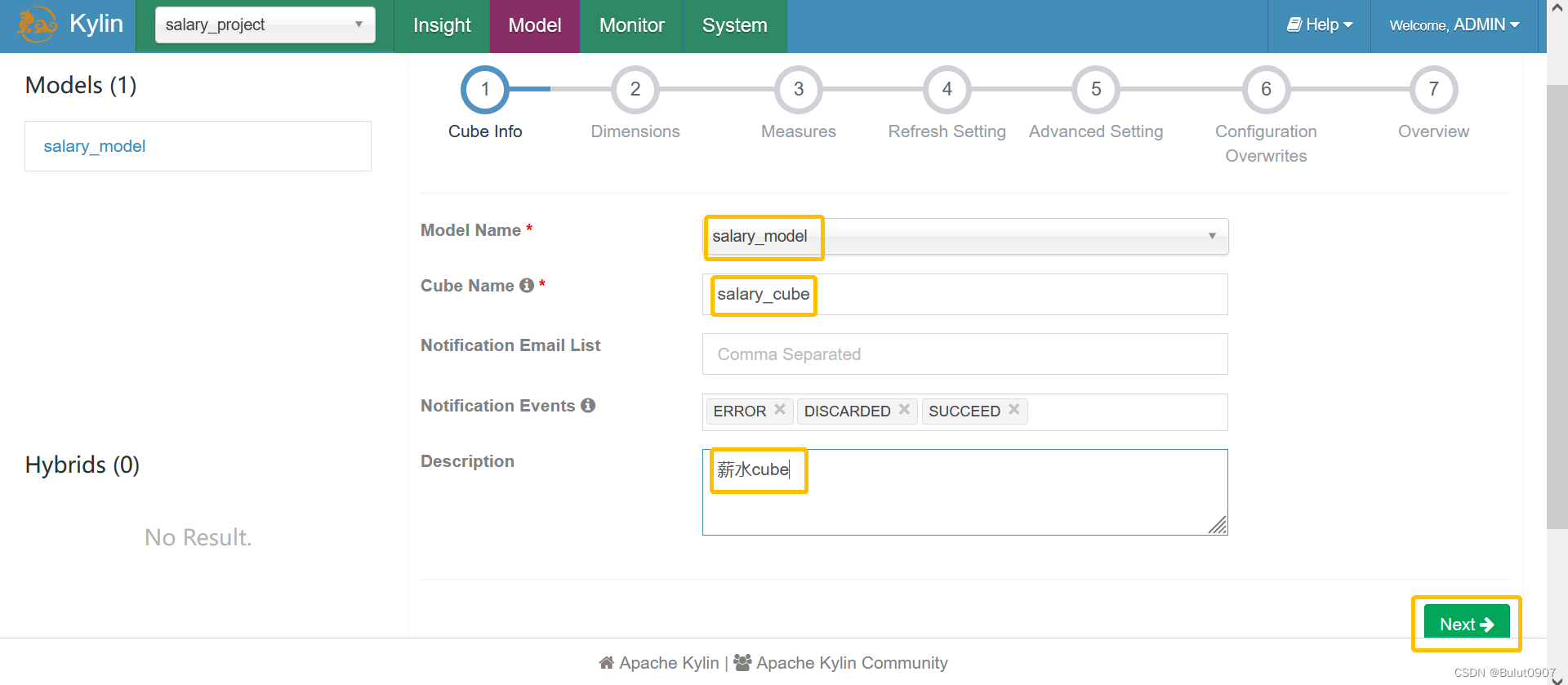1568x685 pixels.
Task: Click the Cube Name input field
Action: 965,294
